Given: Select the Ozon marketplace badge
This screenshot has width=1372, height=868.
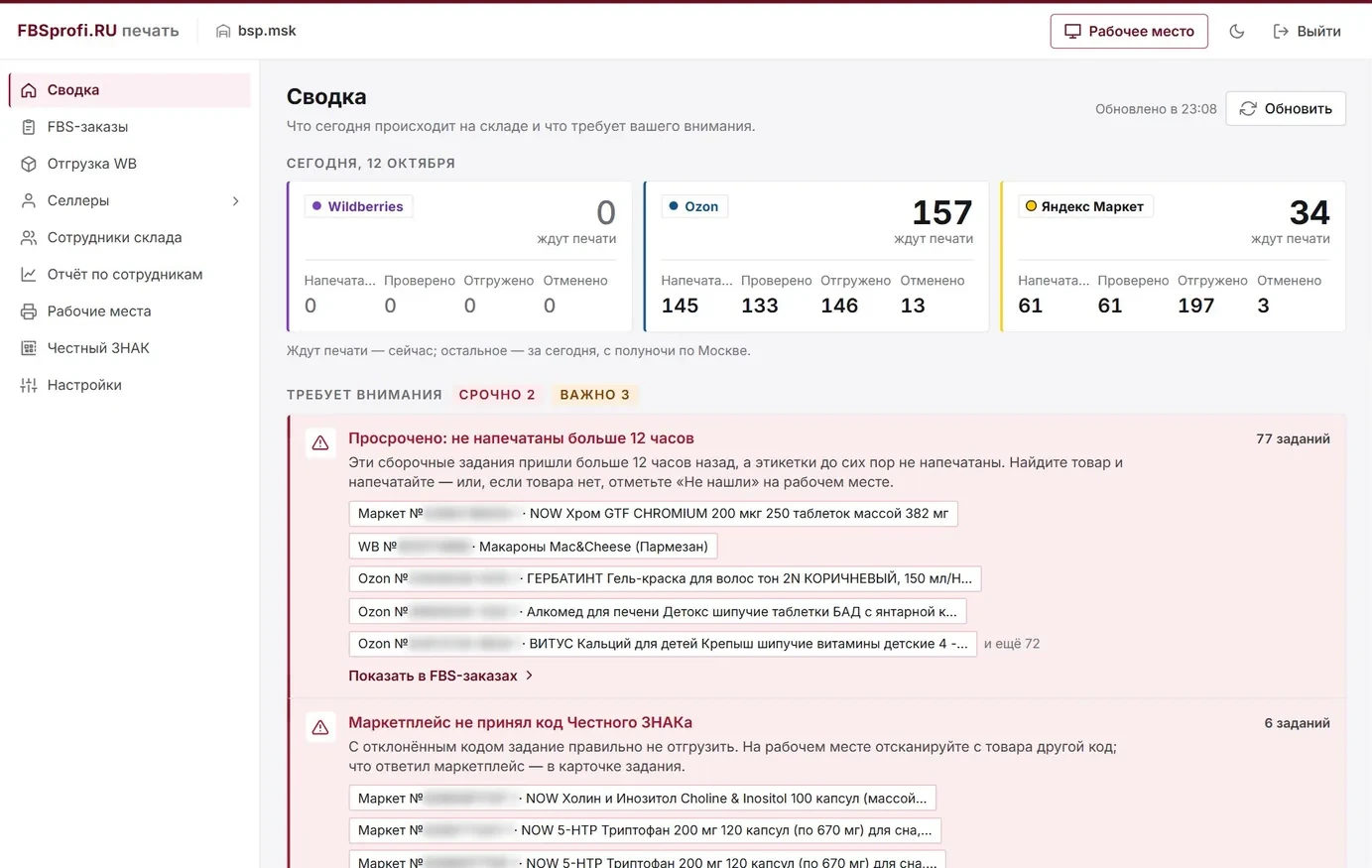Looking at the screenshot, I should tap(693, 206).
